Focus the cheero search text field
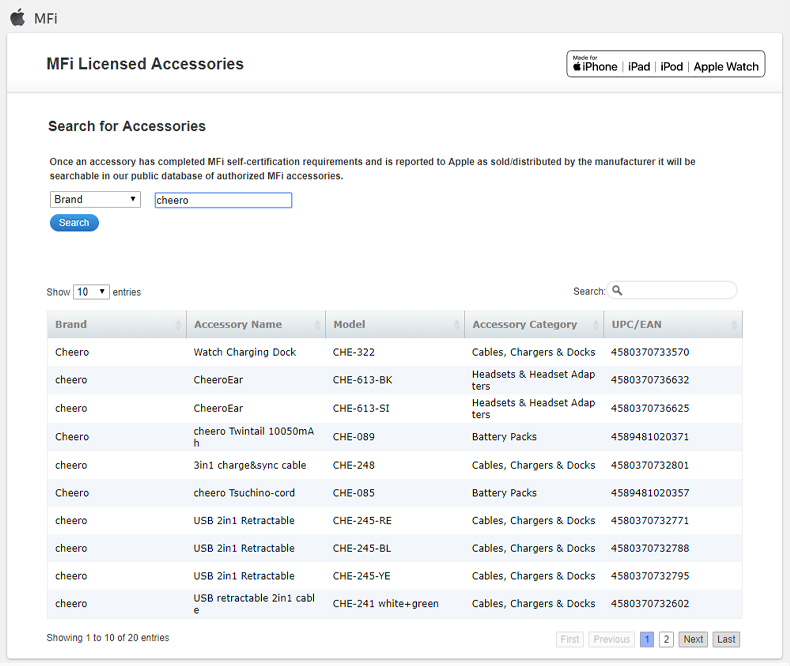The image size is (790, 666). [223, 200]
